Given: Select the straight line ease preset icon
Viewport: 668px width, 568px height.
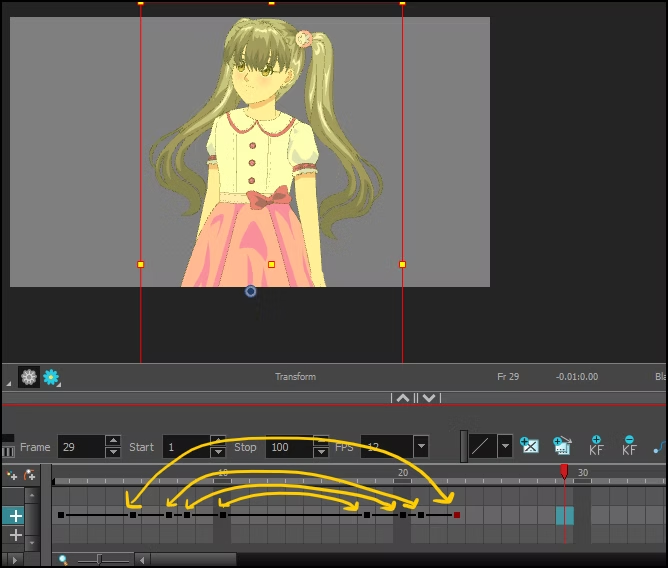Looking at the screenshot, I should (x=482, y=446).
